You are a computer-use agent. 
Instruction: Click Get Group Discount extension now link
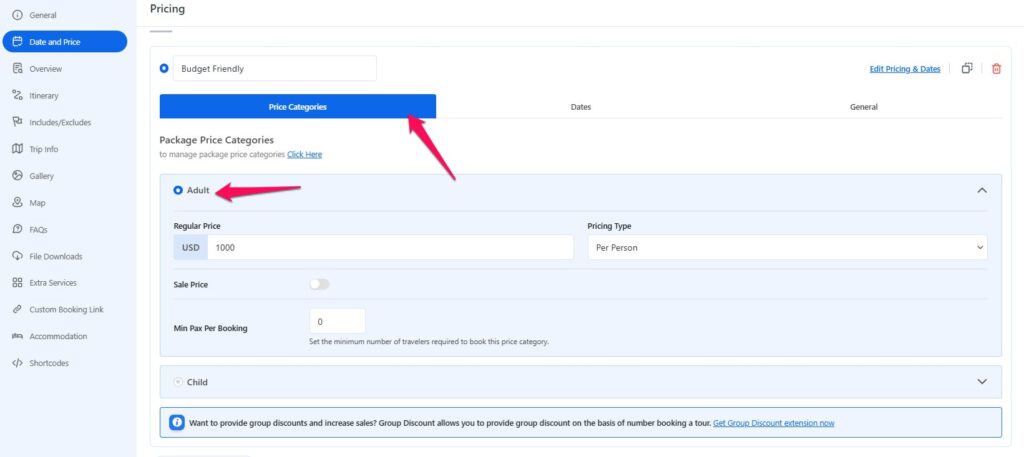coord(773,423)
